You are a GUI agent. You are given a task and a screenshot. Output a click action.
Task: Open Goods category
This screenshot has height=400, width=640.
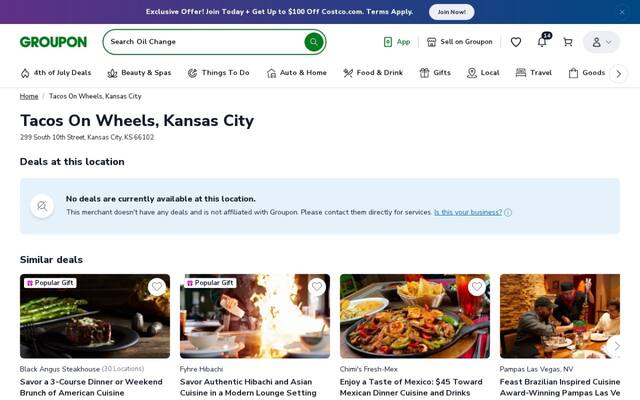point(587,73)
